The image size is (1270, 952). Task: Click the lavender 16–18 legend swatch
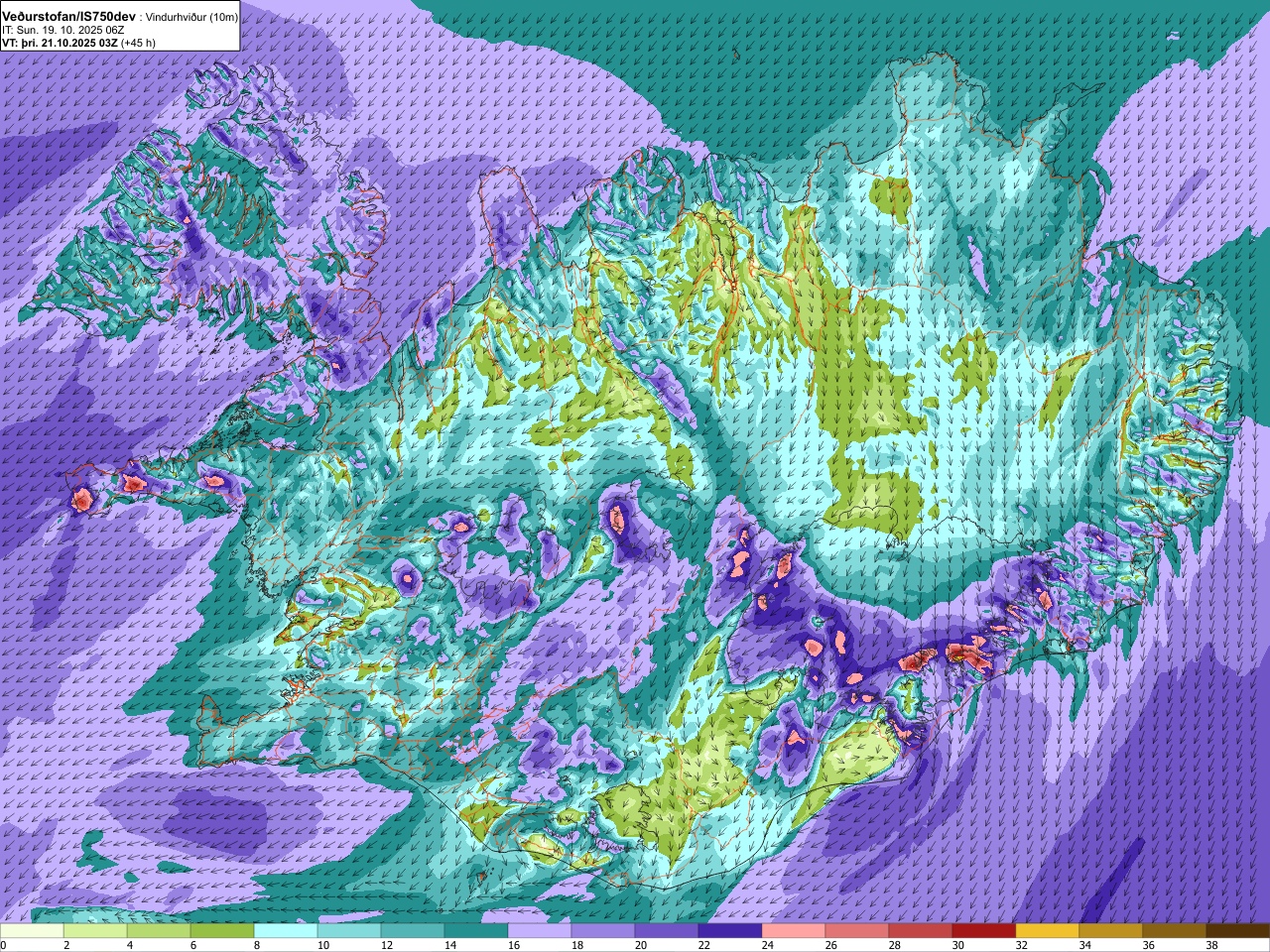pos(540,931)
